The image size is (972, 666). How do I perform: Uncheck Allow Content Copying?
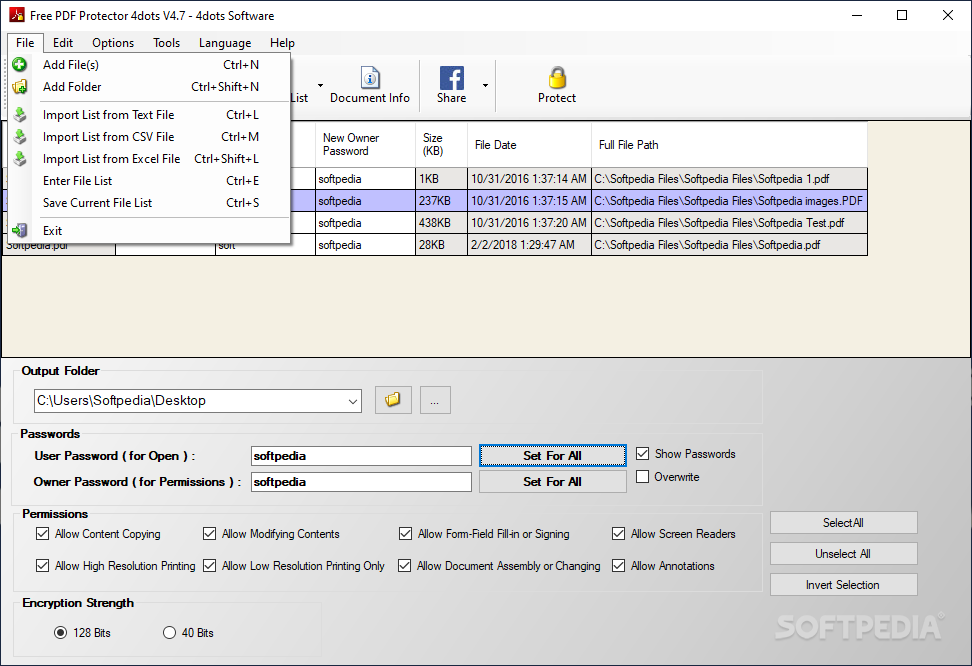[42, 534]
